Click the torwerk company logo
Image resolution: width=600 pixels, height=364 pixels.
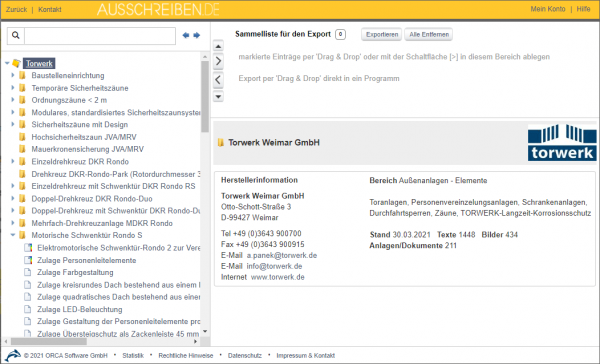[x=562, y=142]
